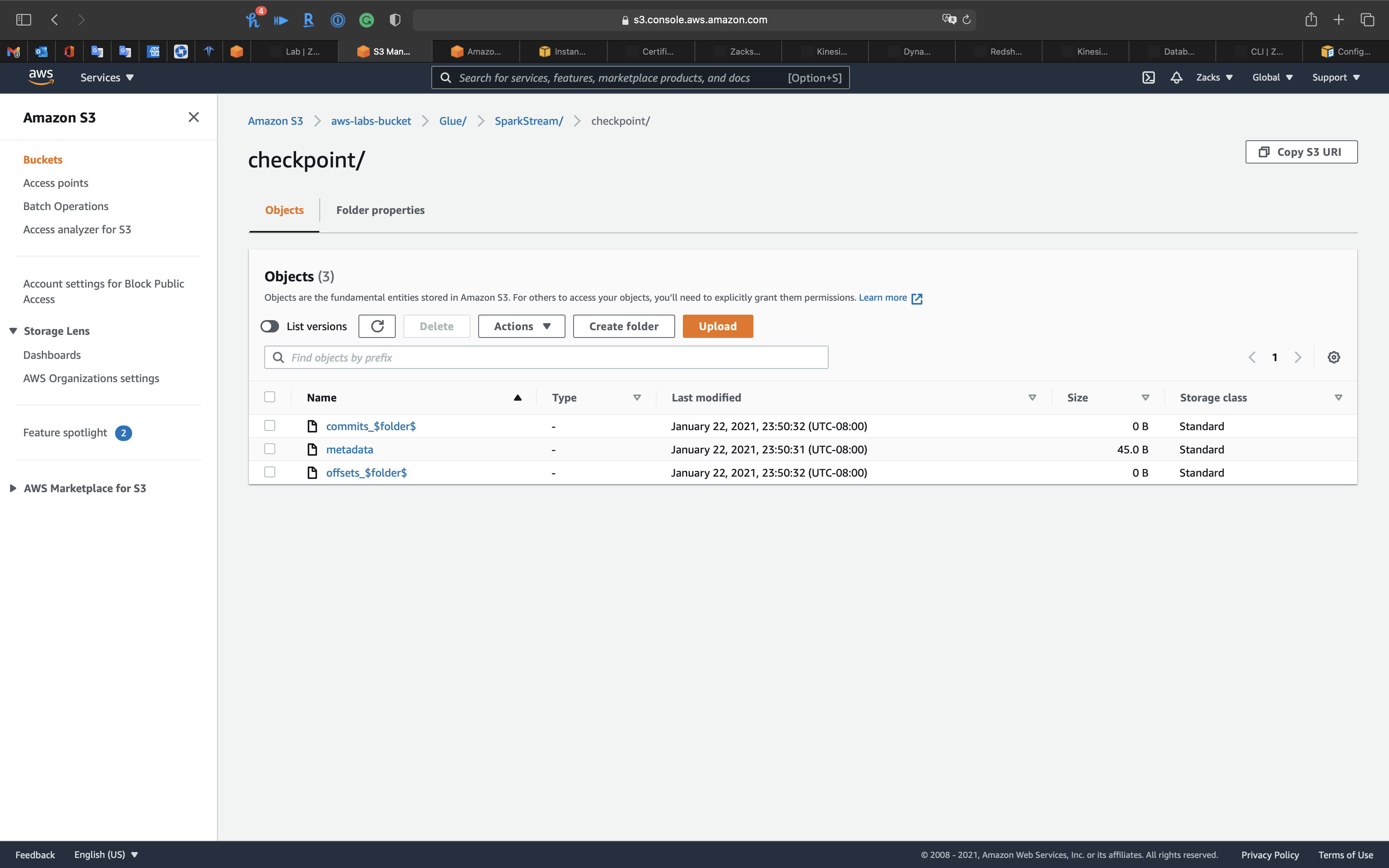
Task: Open the Actions dropdown
Action: pyautogui.click(x=521, y=326)
